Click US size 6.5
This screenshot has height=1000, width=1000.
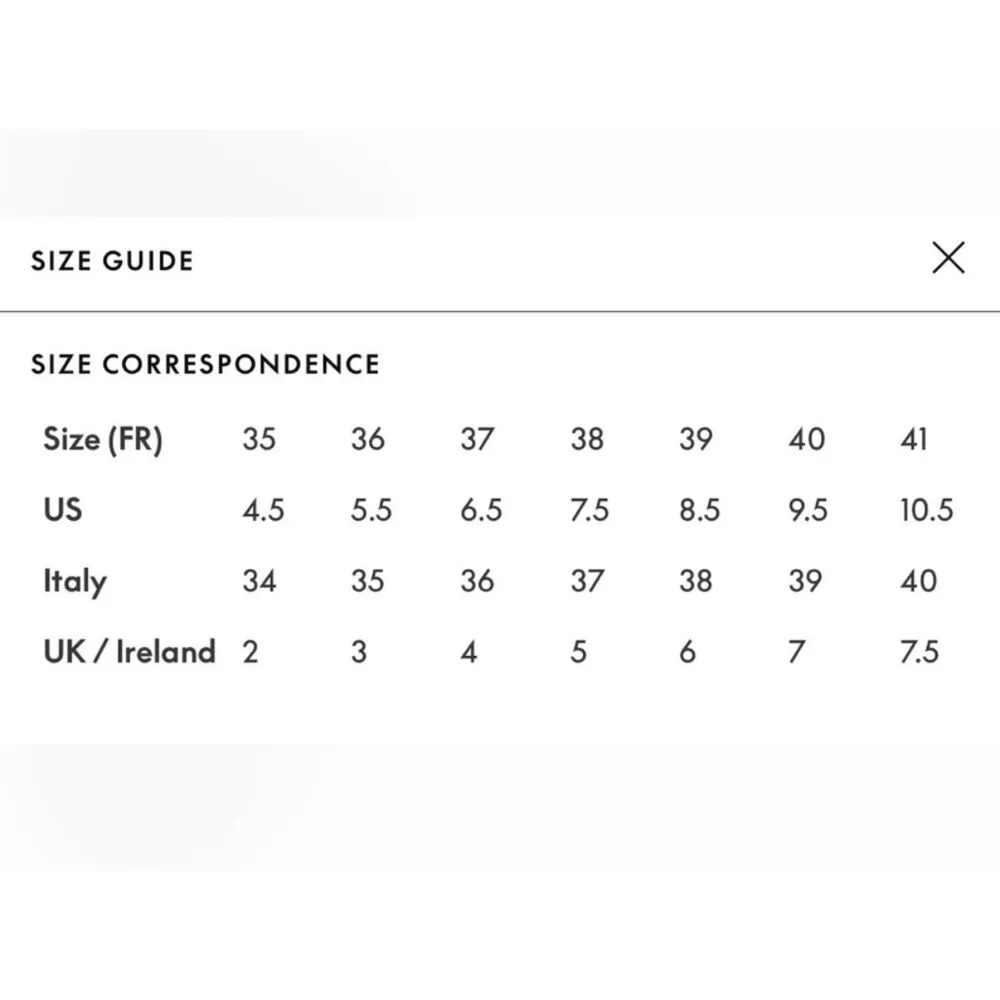(x=481, y=510)
